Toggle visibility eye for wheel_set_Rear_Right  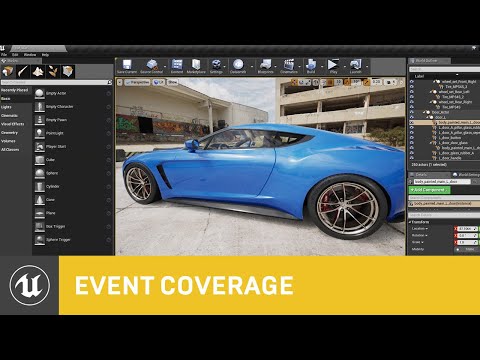tap(412, 102)
